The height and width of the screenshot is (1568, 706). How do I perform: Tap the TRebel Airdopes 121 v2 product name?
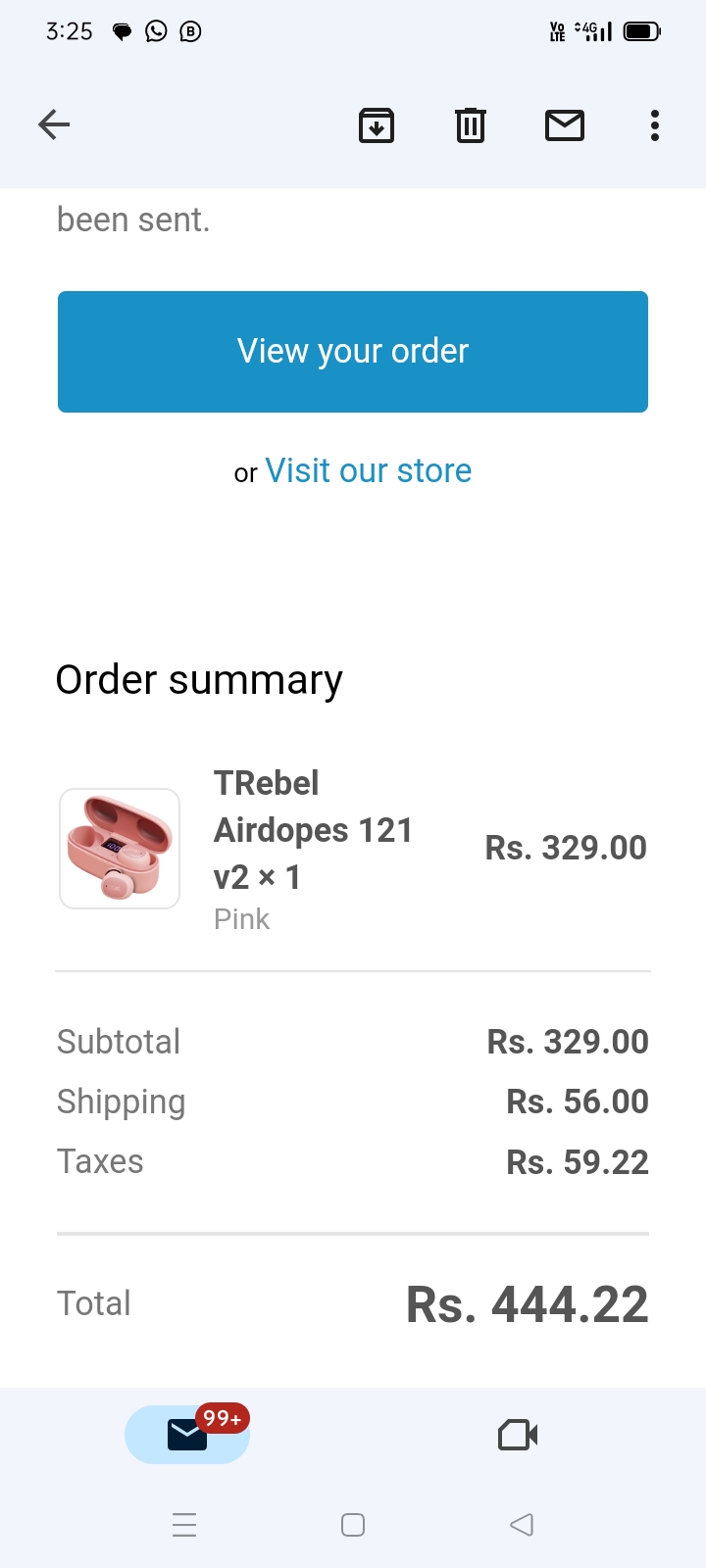(313, 829)
